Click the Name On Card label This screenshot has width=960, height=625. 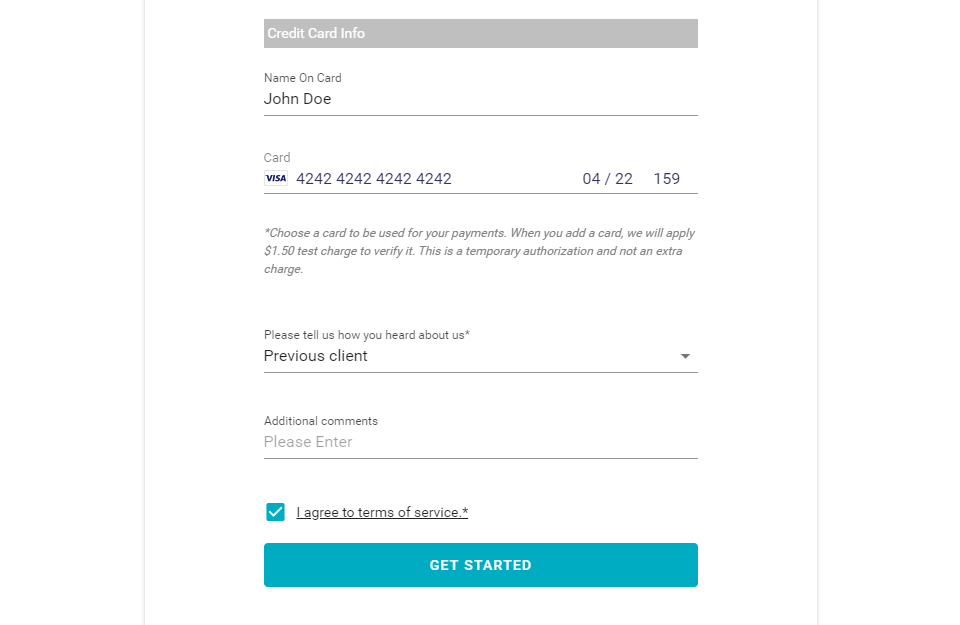[301, 78]
